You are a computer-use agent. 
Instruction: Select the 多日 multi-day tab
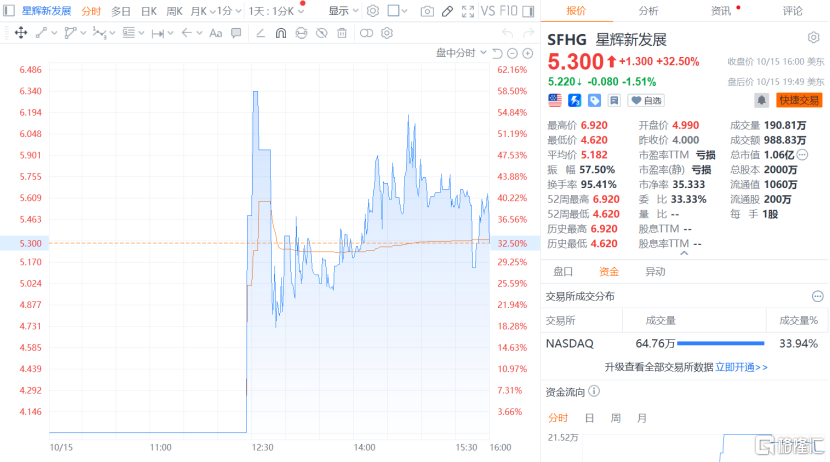(x=121, y=11)
